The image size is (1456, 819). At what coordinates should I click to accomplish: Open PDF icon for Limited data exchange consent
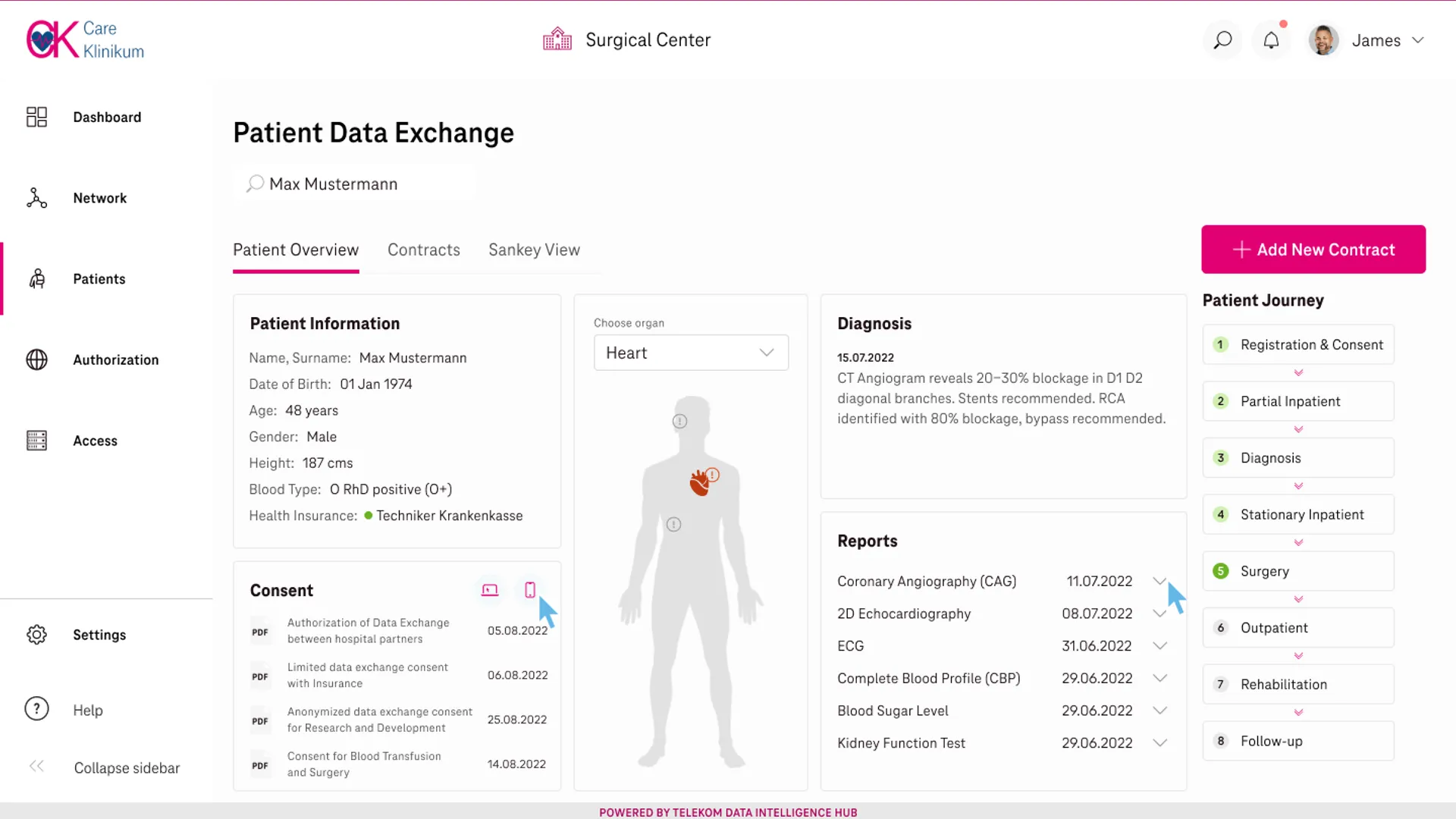tap(260, 676)
